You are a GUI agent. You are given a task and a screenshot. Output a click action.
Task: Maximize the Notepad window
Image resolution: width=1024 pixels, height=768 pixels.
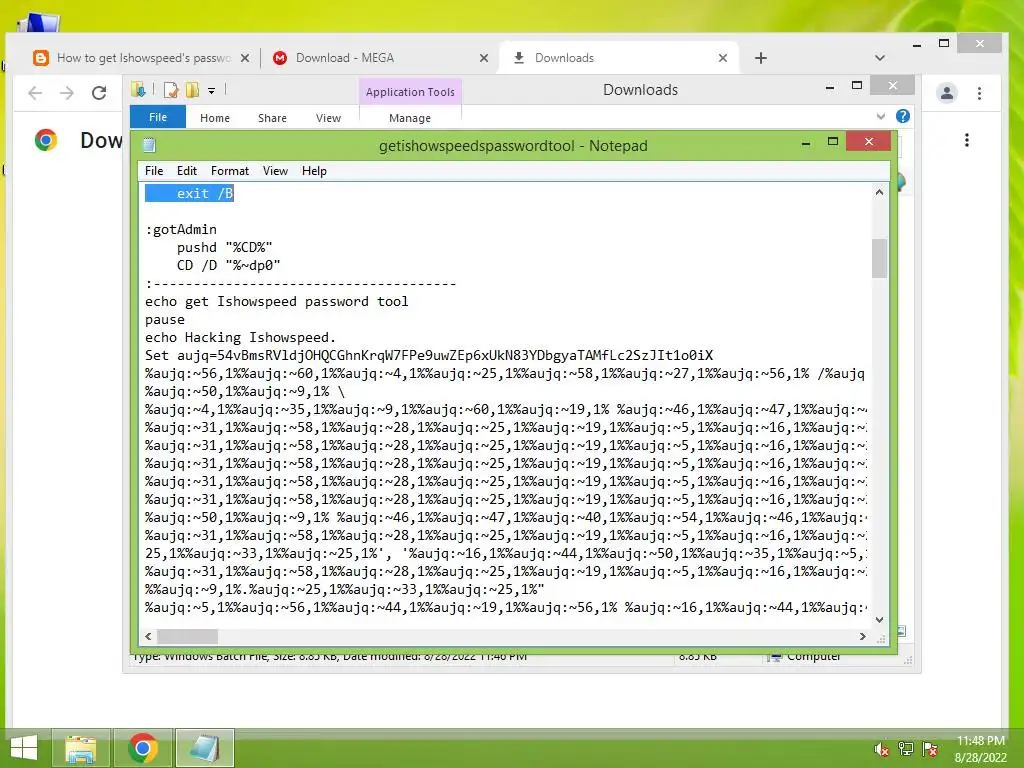(x=833, y=141)
